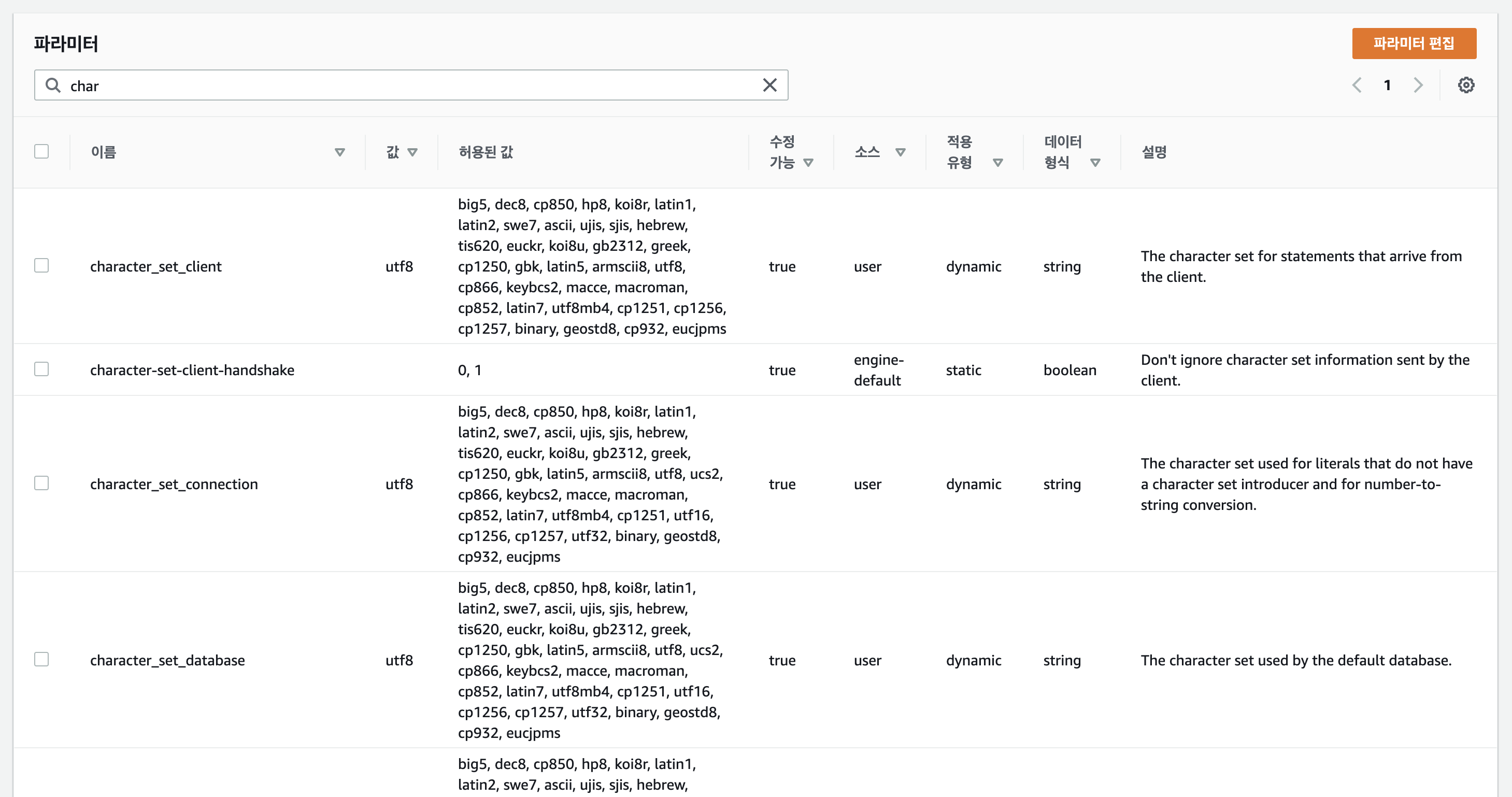Open 데이터 형식 column sort dropdown
The height and width of the screenshot is (797, 1512).
pos(1095,163)
